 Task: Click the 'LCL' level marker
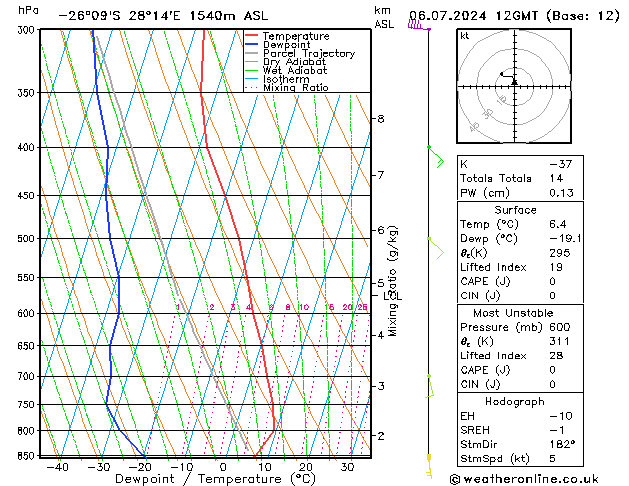[392, 296]
